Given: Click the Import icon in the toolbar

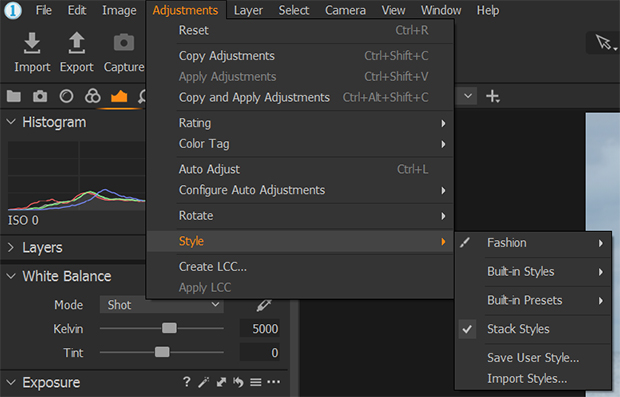Looking at the screenshot, I should 32,43.
